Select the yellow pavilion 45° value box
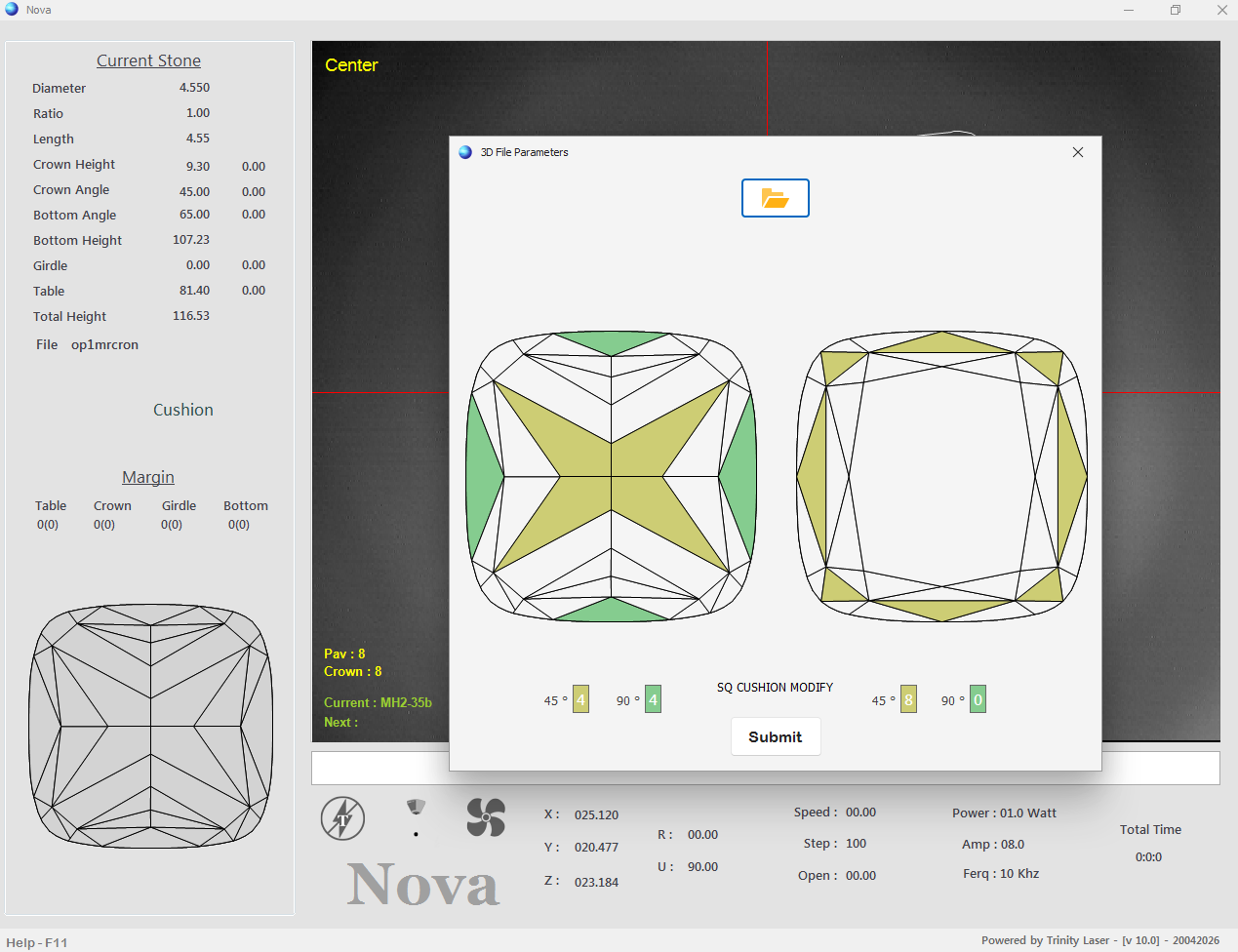 (580, 699)
